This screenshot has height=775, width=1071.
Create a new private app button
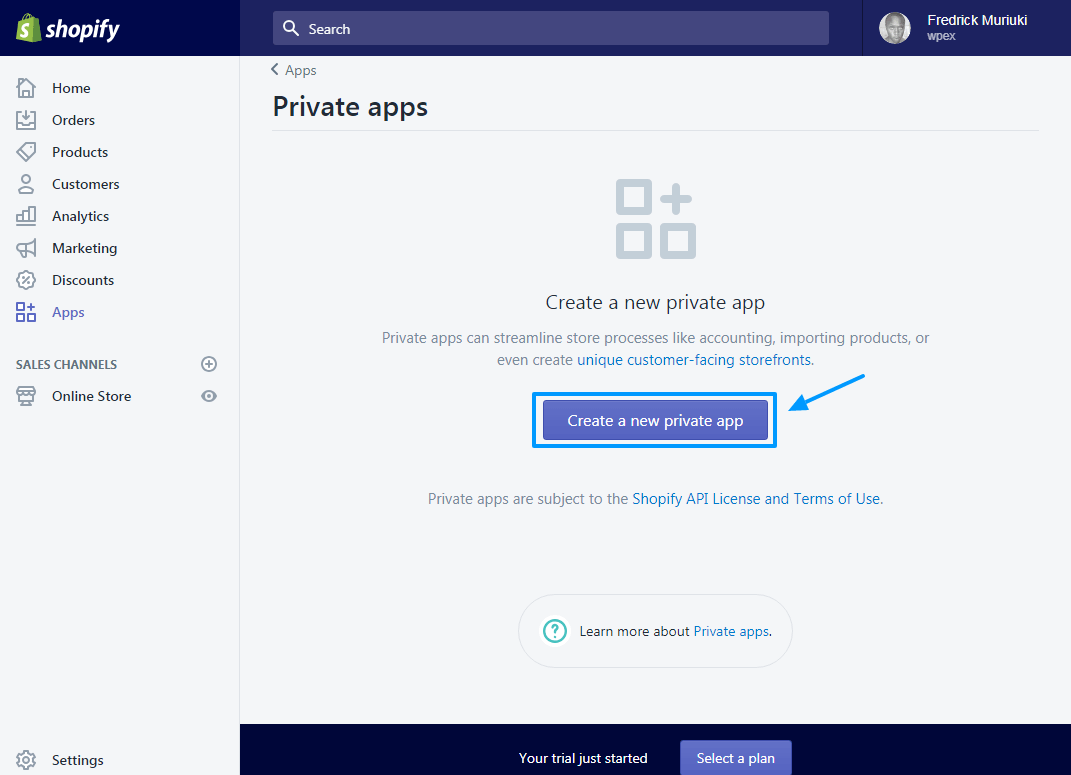(x=655, y=421)
